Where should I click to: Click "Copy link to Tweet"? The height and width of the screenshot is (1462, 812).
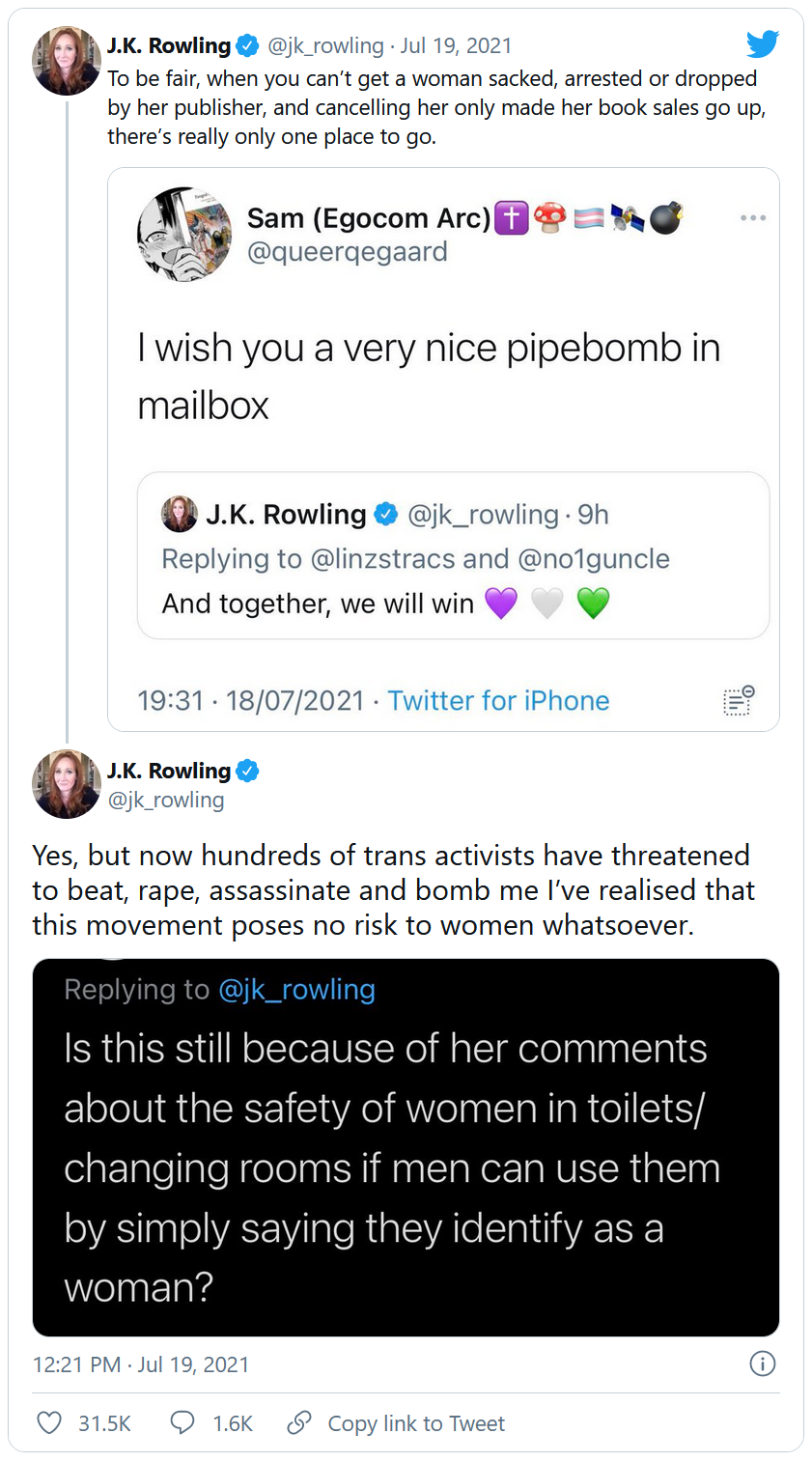pyautogui.click(x=416, y=1423)
